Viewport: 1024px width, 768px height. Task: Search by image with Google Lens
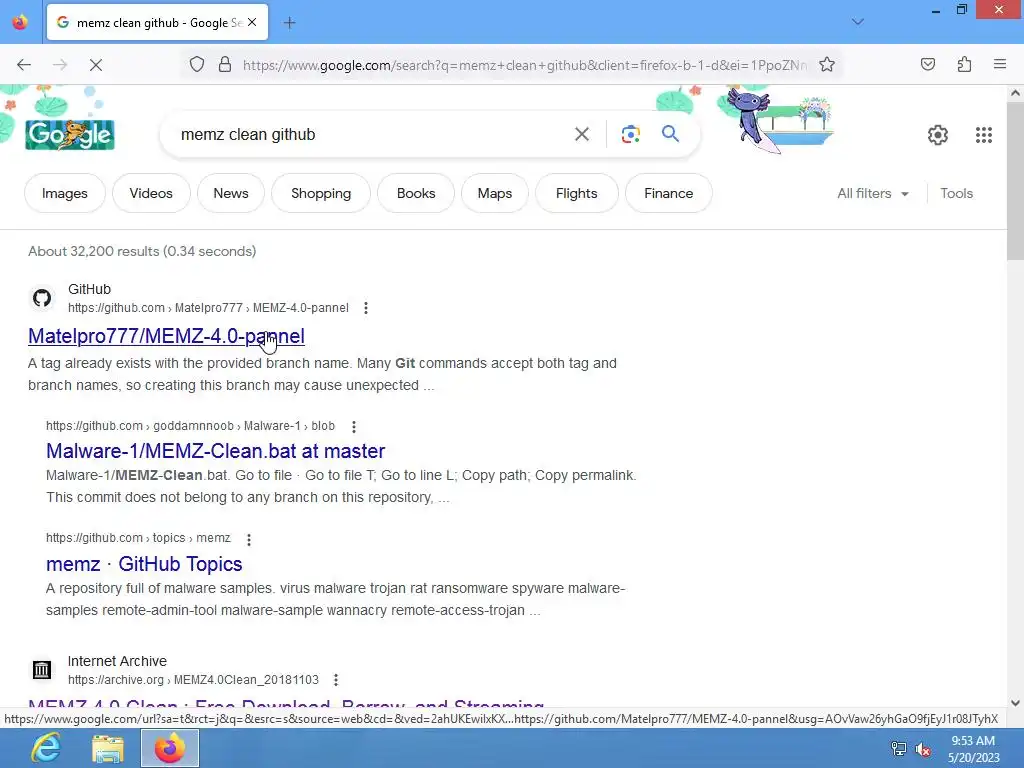[630, 135]
